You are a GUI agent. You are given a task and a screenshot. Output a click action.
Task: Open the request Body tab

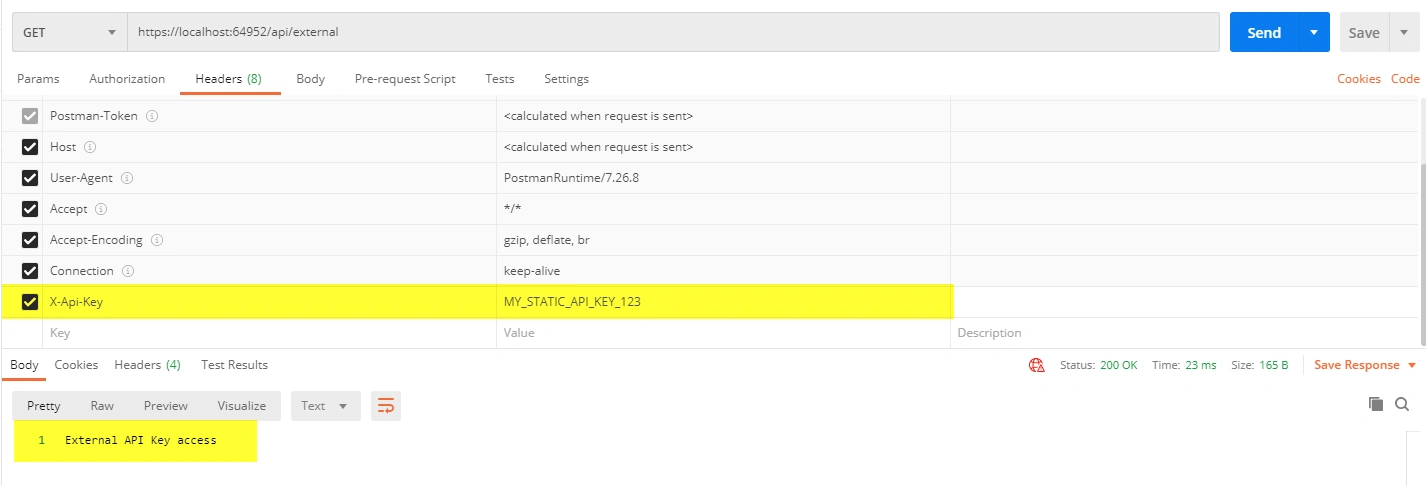pyautogui.click(x=310, y=79)
